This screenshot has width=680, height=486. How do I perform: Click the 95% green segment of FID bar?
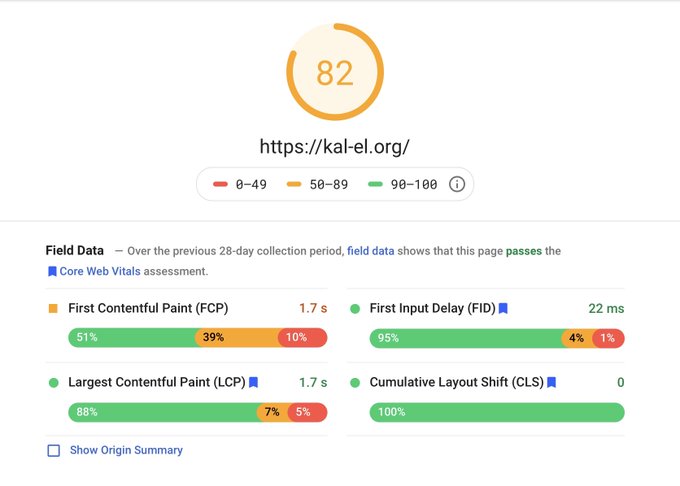tap(467, 338)
